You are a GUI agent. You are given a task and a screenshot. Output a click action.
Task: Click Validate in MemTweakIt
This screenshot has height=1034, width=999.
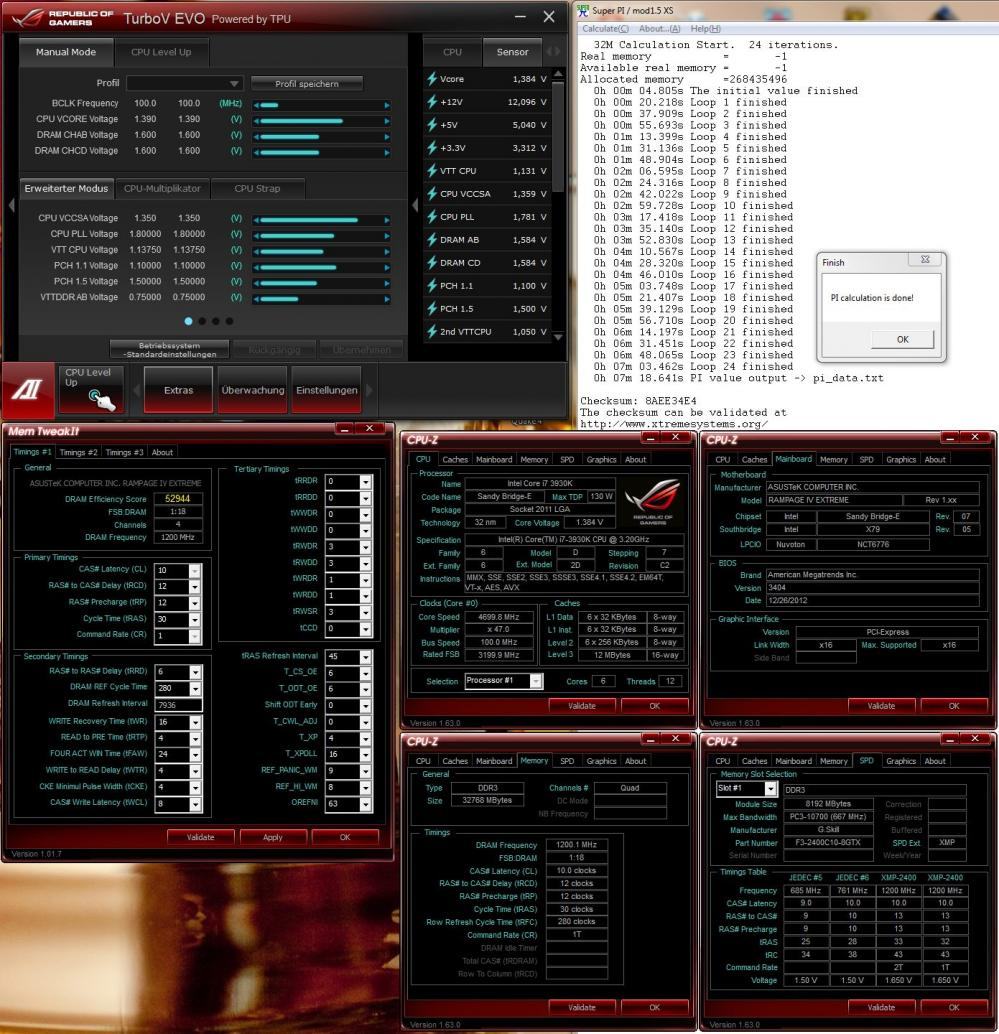point(200,837)
